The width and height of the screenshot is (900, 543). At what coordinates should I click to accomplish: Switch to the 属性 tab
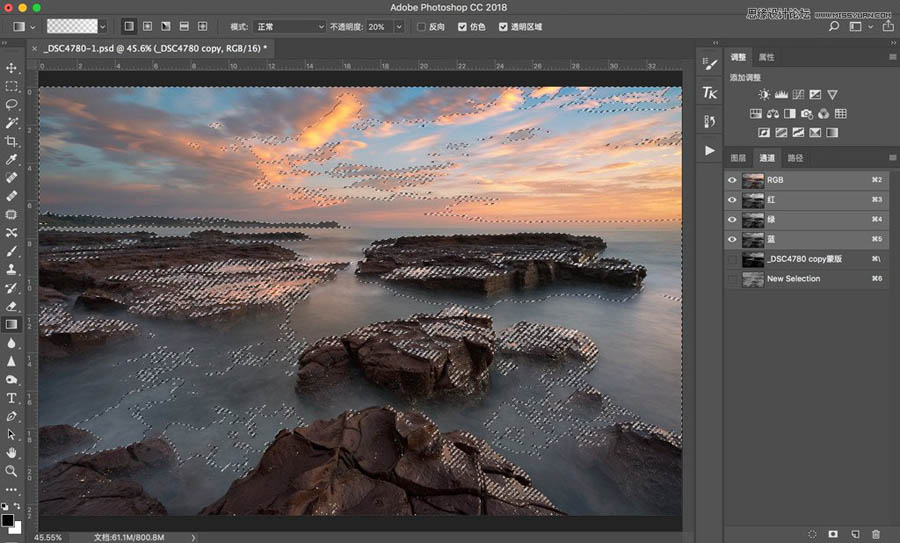point(766,57)
